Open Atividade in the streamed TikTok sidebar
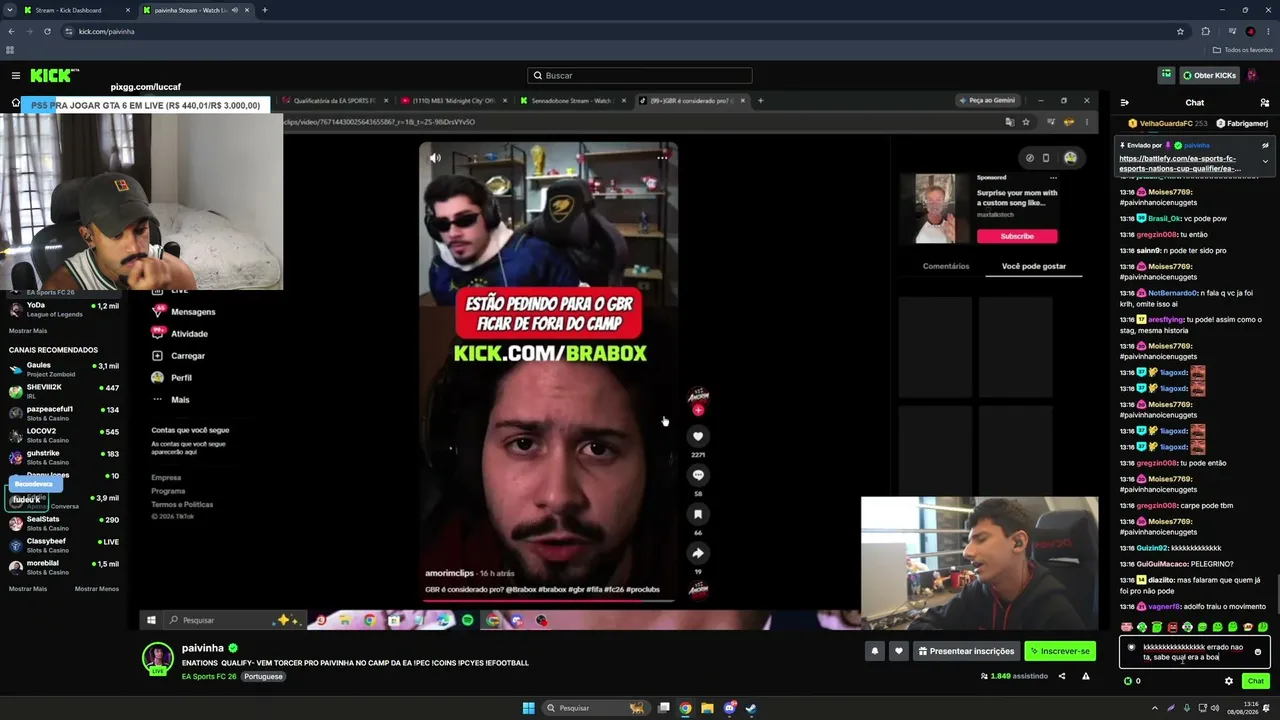Image resolution: width=1280 pixels, height=720 pixels. [179, 334]
